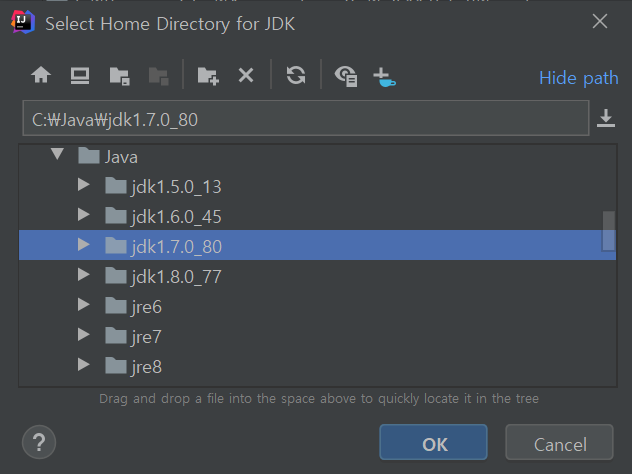Select the jre7 folder
632x474 pixels.
[318, 336]
